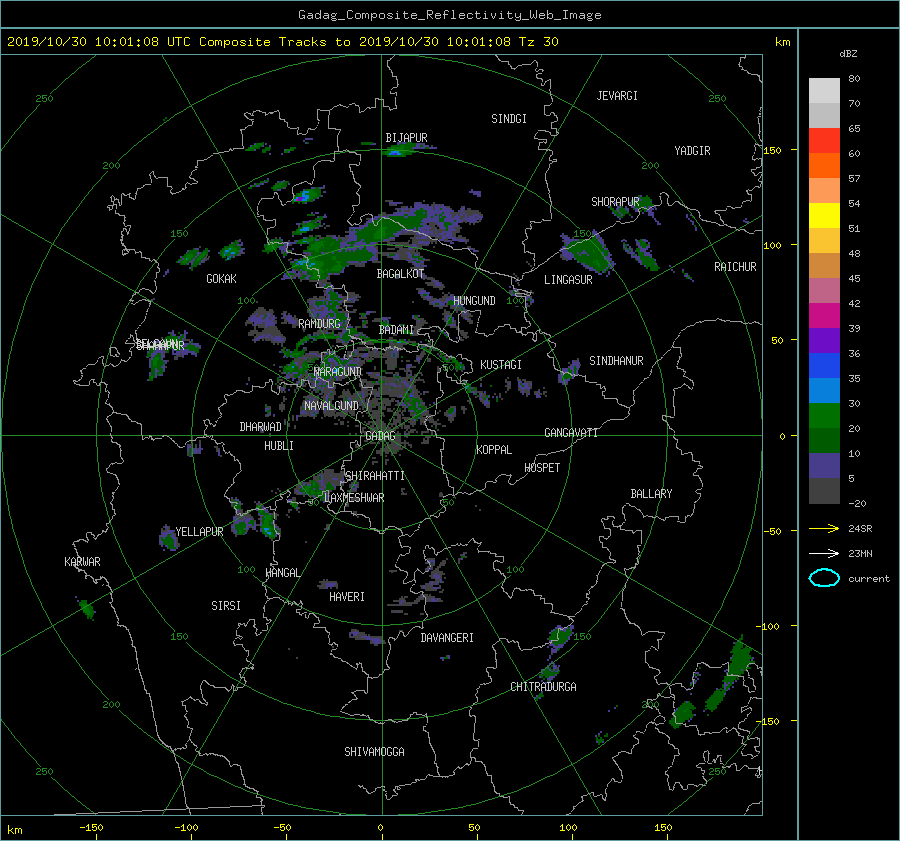Click the HOSPET city label
Viewport: 900px width, 841px height.
pyautogui.click(x=542, y=468)
